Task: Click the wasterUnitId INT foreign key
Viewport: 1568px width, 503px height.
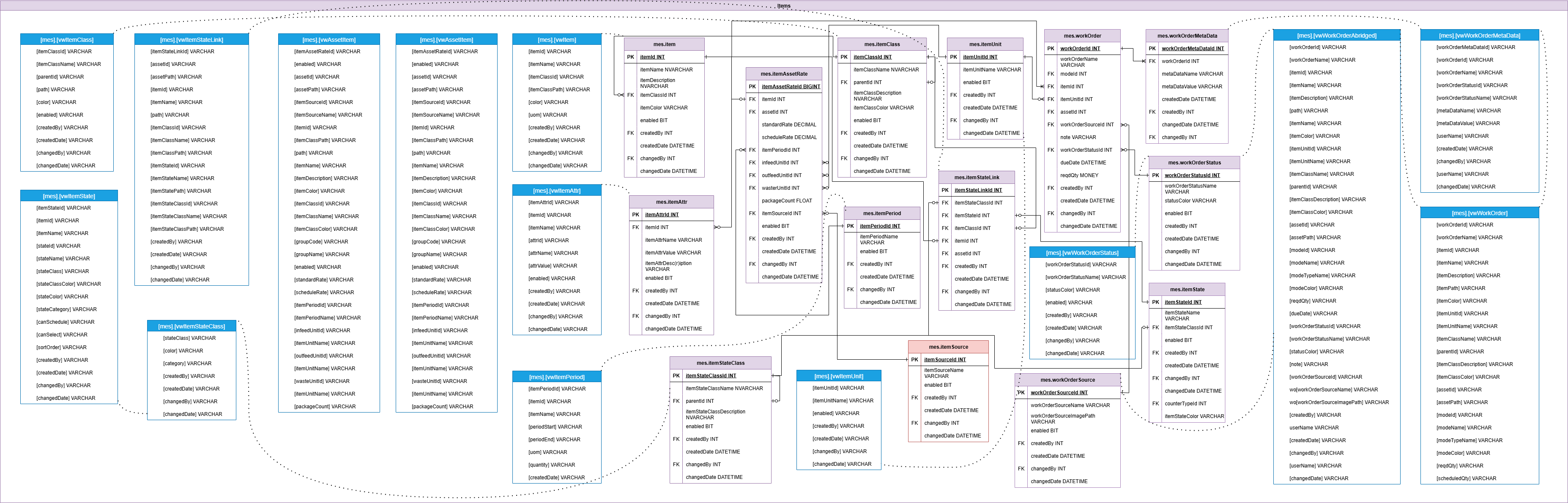Action: pyautogui.click(x=784, y=188)
